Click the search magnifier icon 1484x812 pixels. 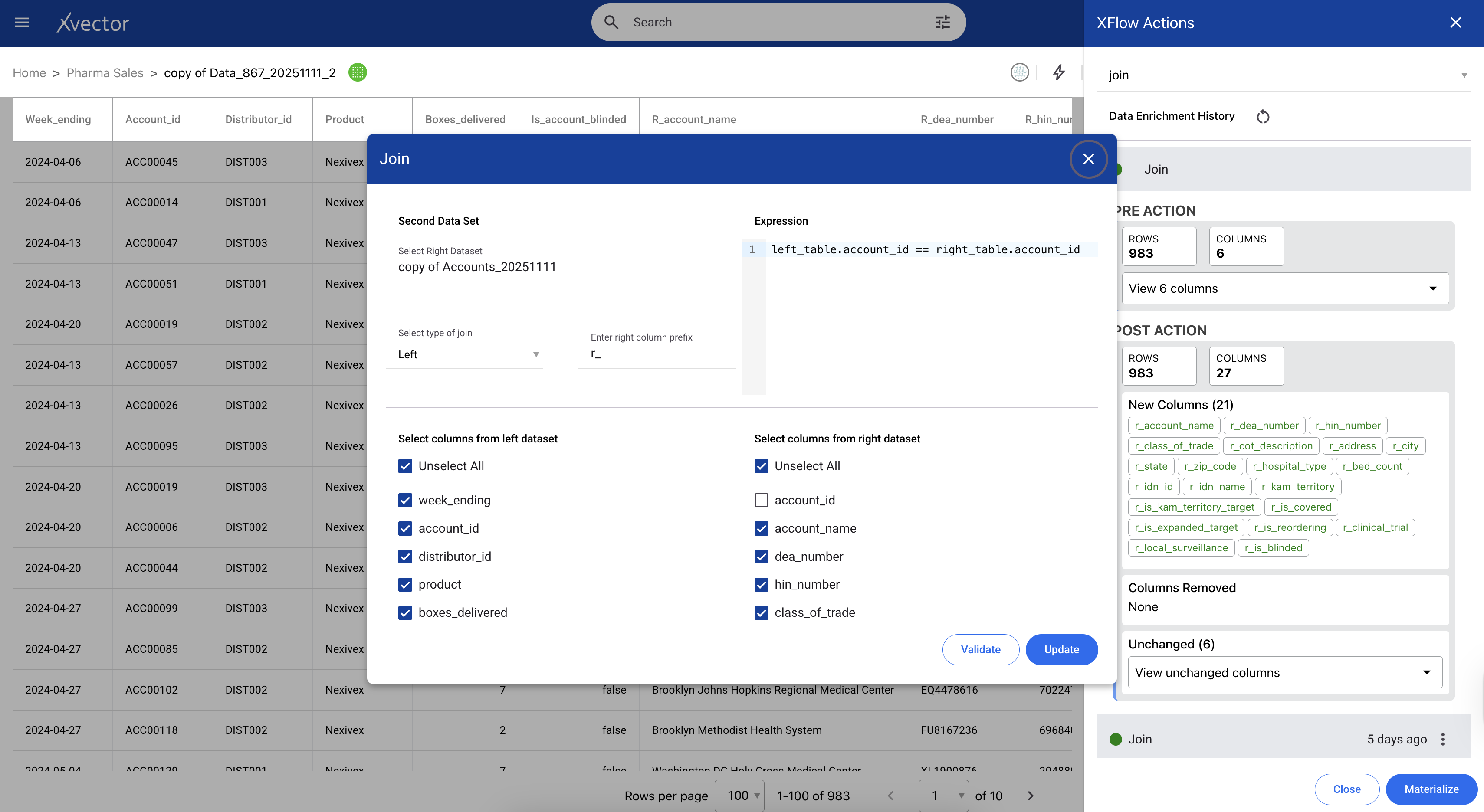611,23
